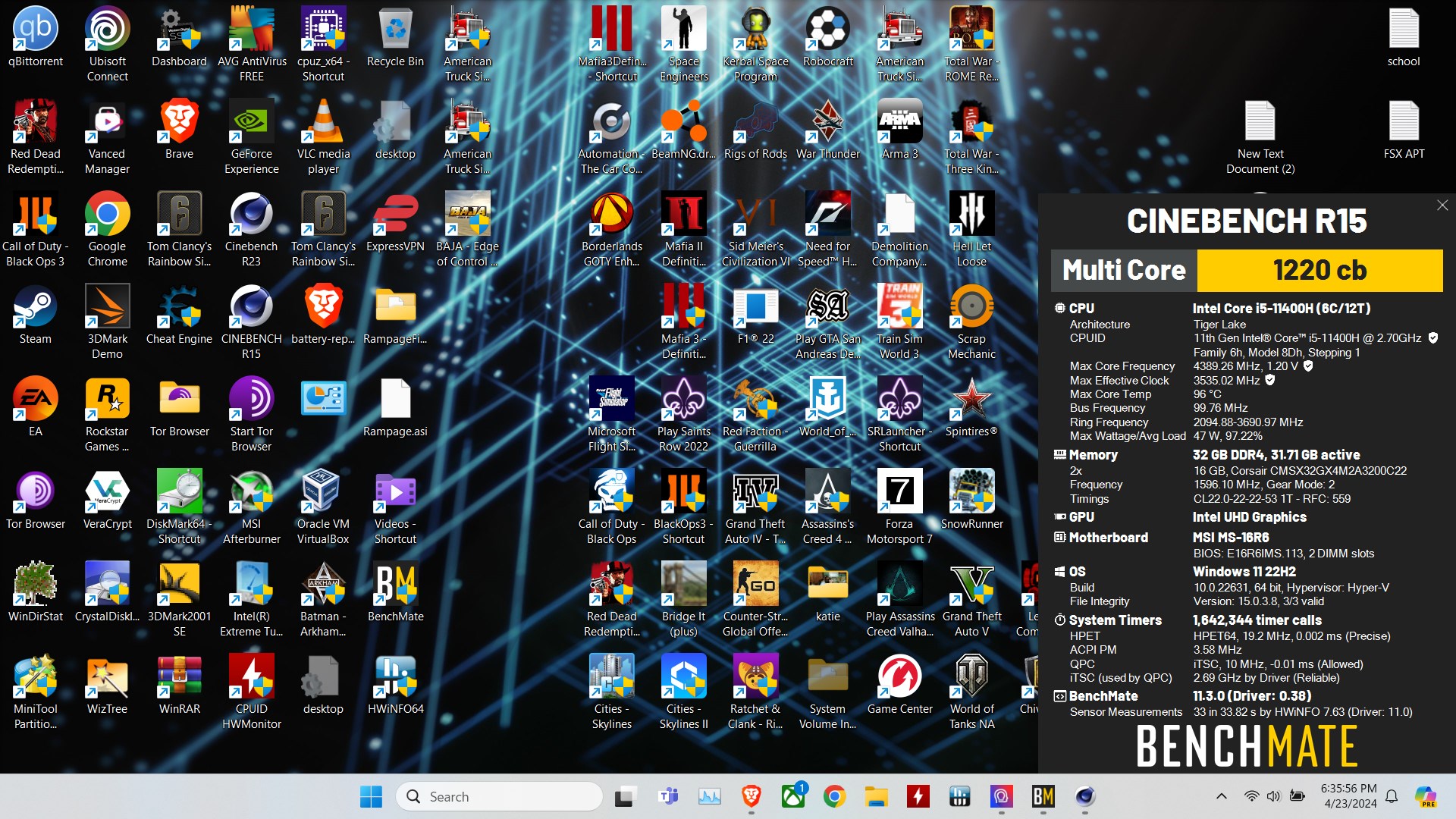This screenshot has width=1456, height=819.
Task: Open New Text Document (2) file
Action: pyautogui.click(x=1260, y=138)
